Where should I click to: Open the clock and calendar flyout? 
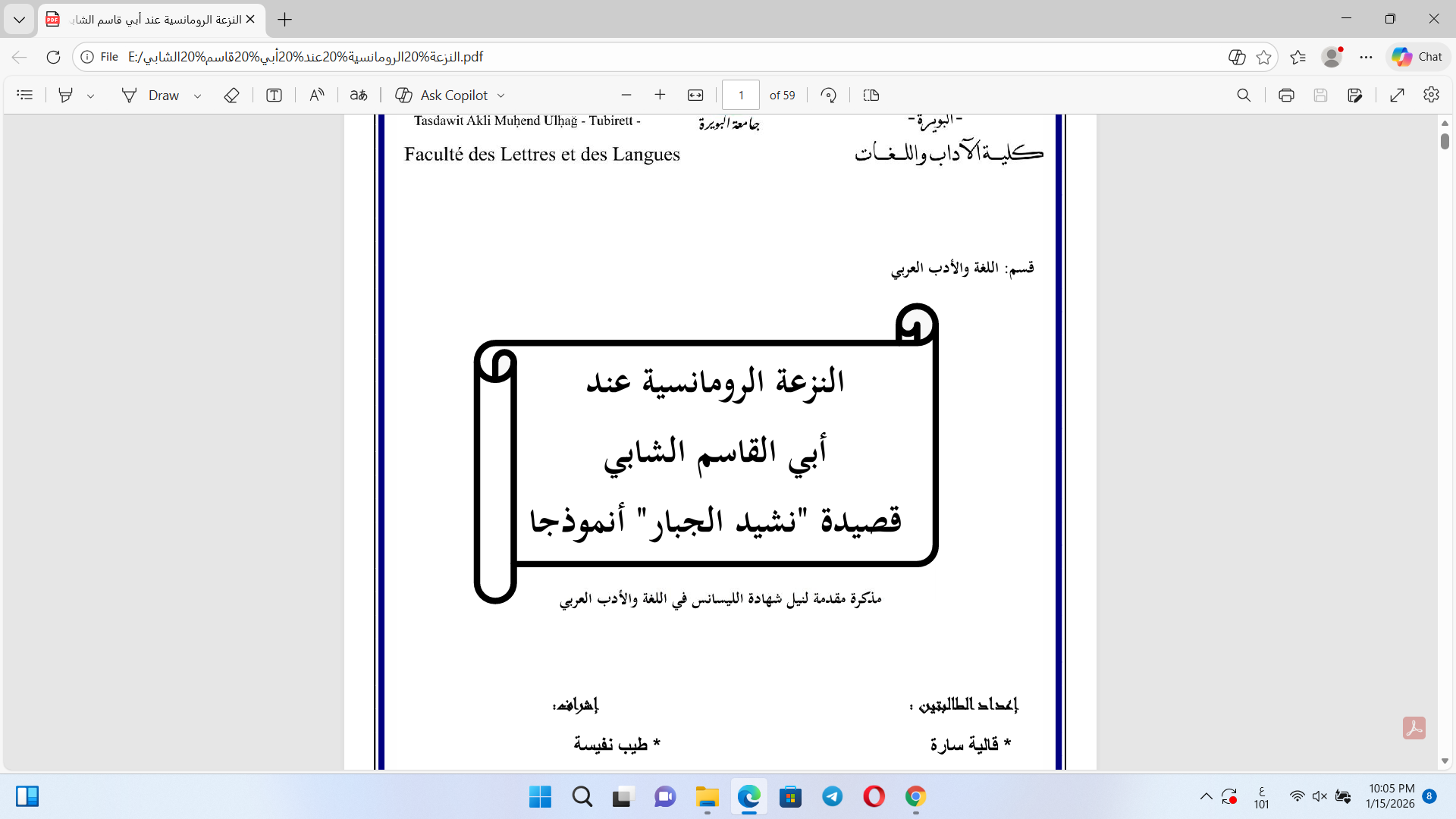pyautogui.click(x=1391, y=796)
